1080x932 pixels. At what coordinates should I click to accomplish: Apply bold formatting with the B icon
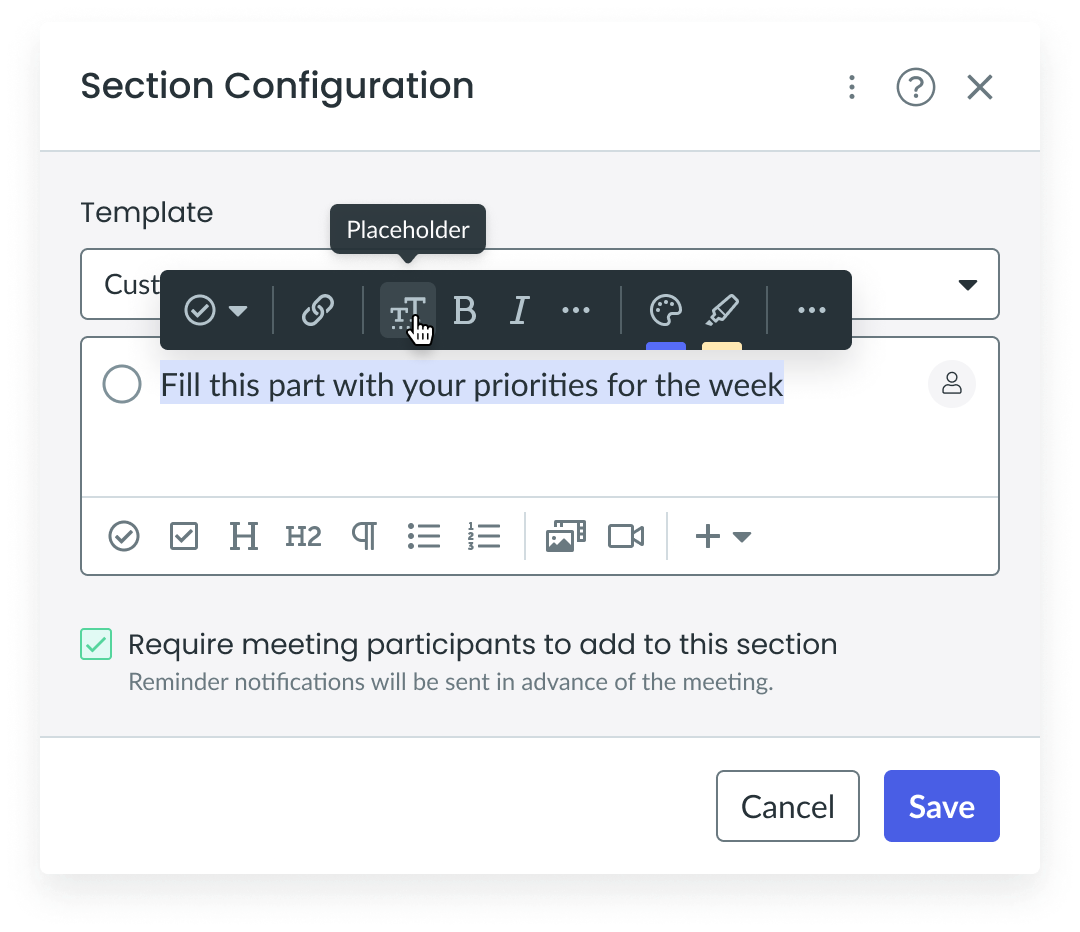465,311
